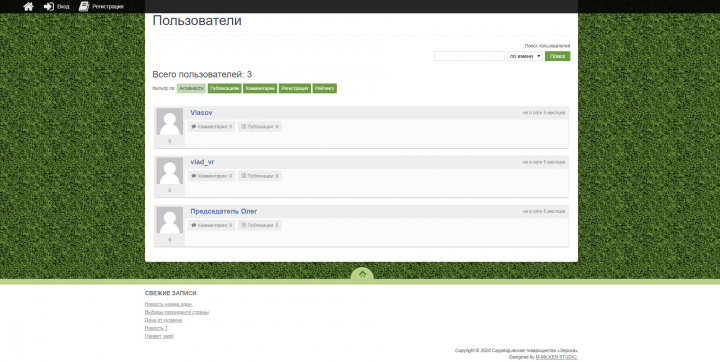Click Председатель Олег's publications counter
Image resolution: width=720 pixels, height=362 pixels.
259,225
